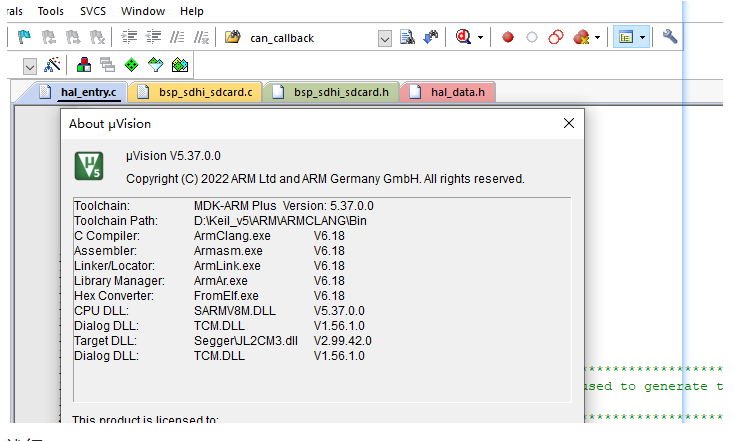Viewport: 734px width, 441px height.
Task: Switch to the hal_data.h tab
Action: click(x=448, y=92)
